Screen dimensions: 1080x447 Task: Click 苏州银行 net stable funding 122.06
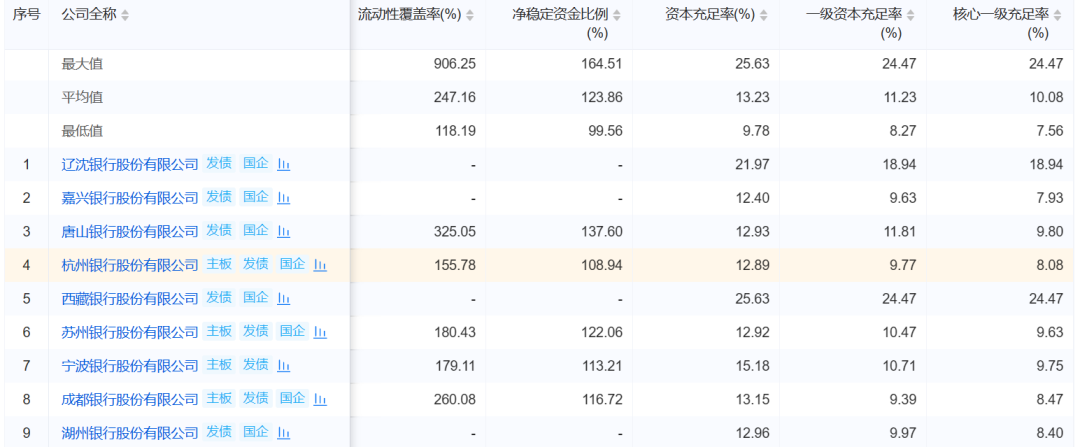click(x=603, y=332)
